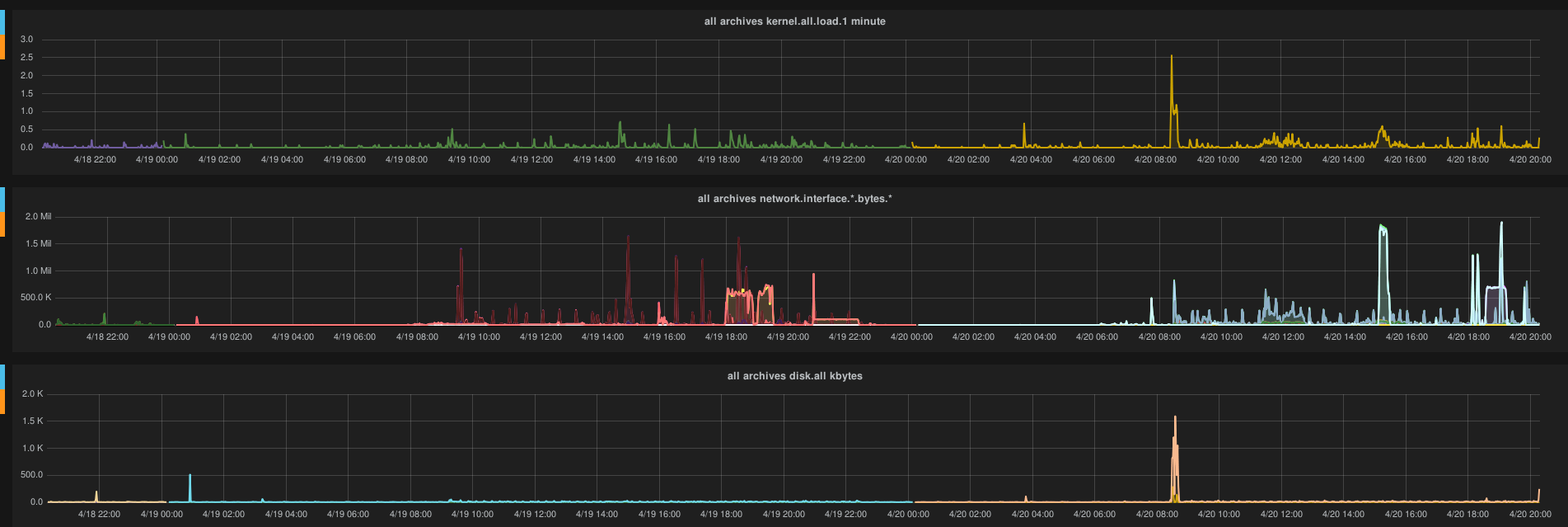This screenshot has width=1568, height=527.
Task: Click the green load spike before 4/19 02:00
Action: 185,140
